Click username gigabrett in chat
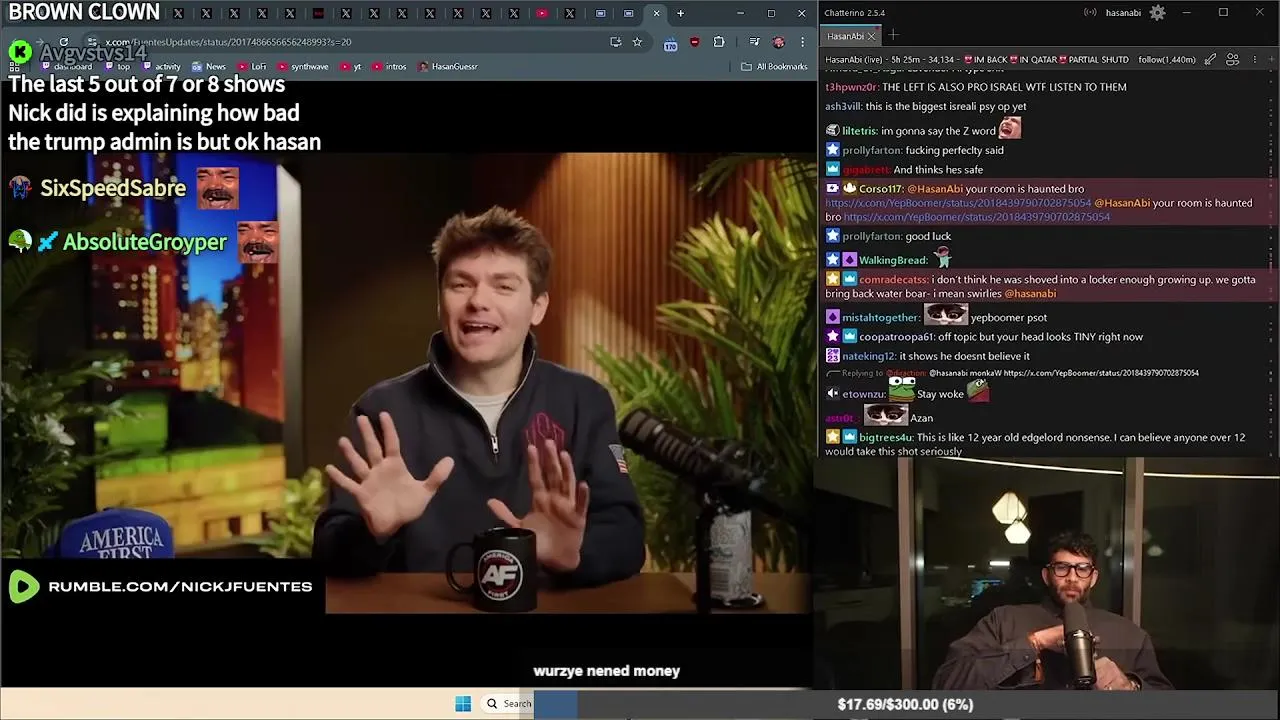 point(866,170)
